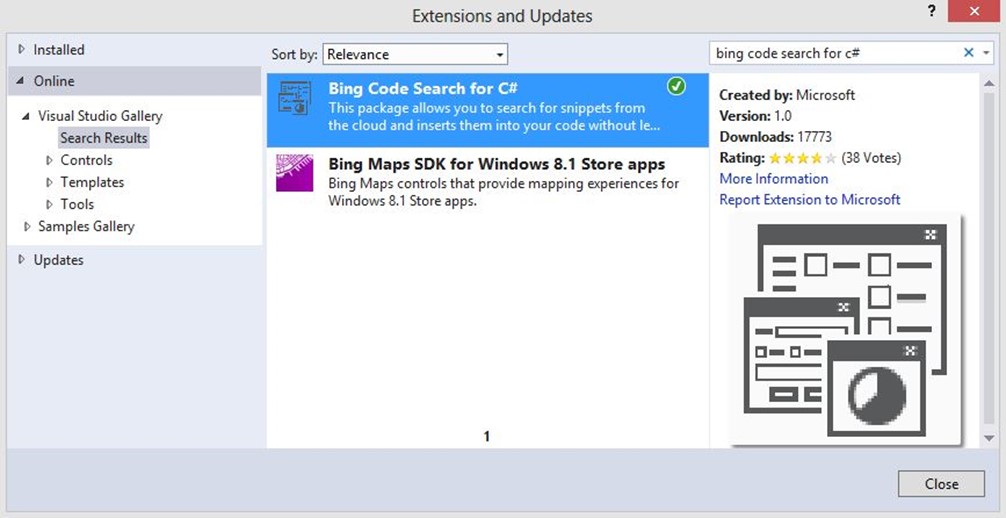Viewport: 1006px width, 518px height.
Task: Click the Installed label
Action: pos(58,49)
